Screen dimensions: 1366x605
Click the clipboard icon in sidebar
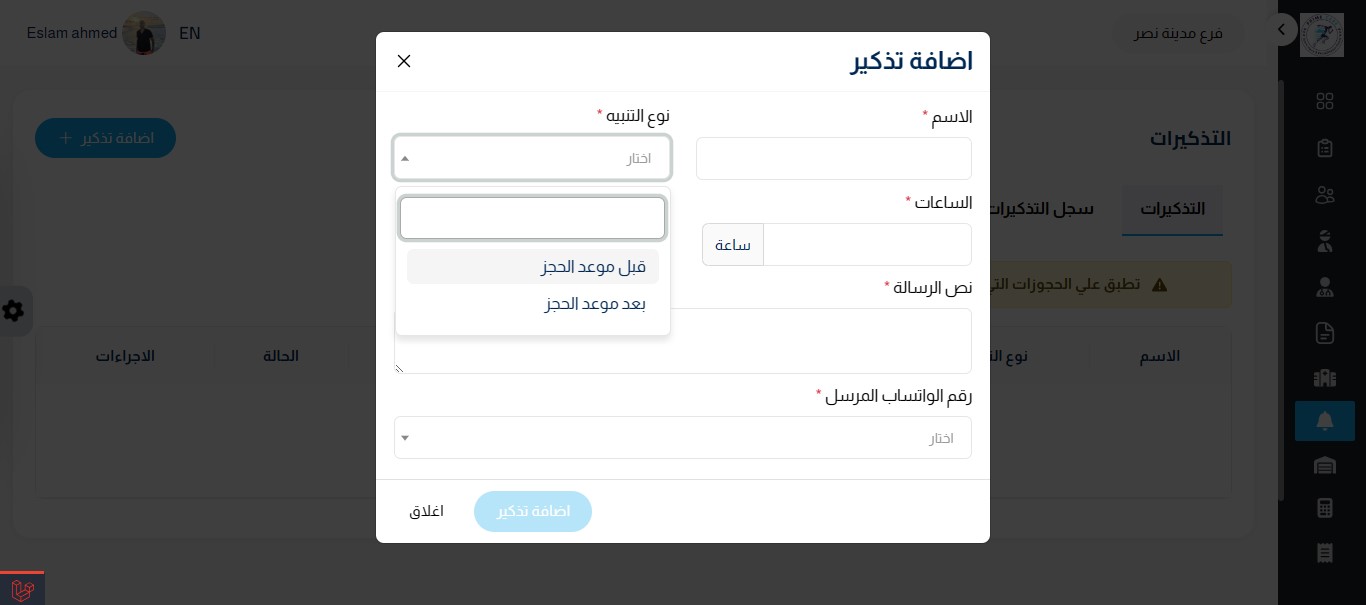point(1325,148)
